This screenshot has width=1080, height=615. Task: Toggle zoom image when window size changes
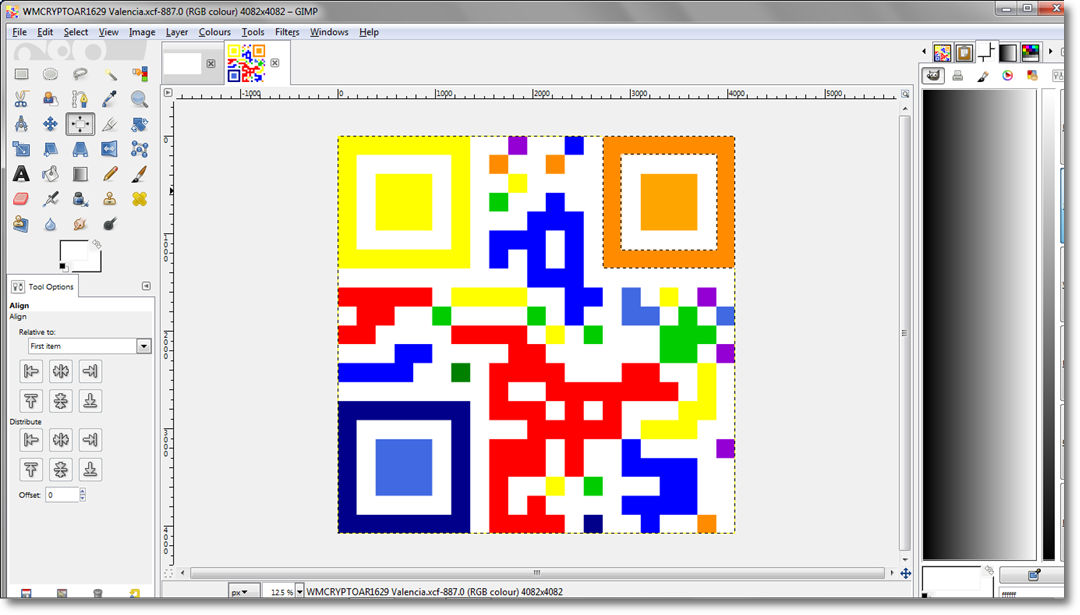pos(905,93)
